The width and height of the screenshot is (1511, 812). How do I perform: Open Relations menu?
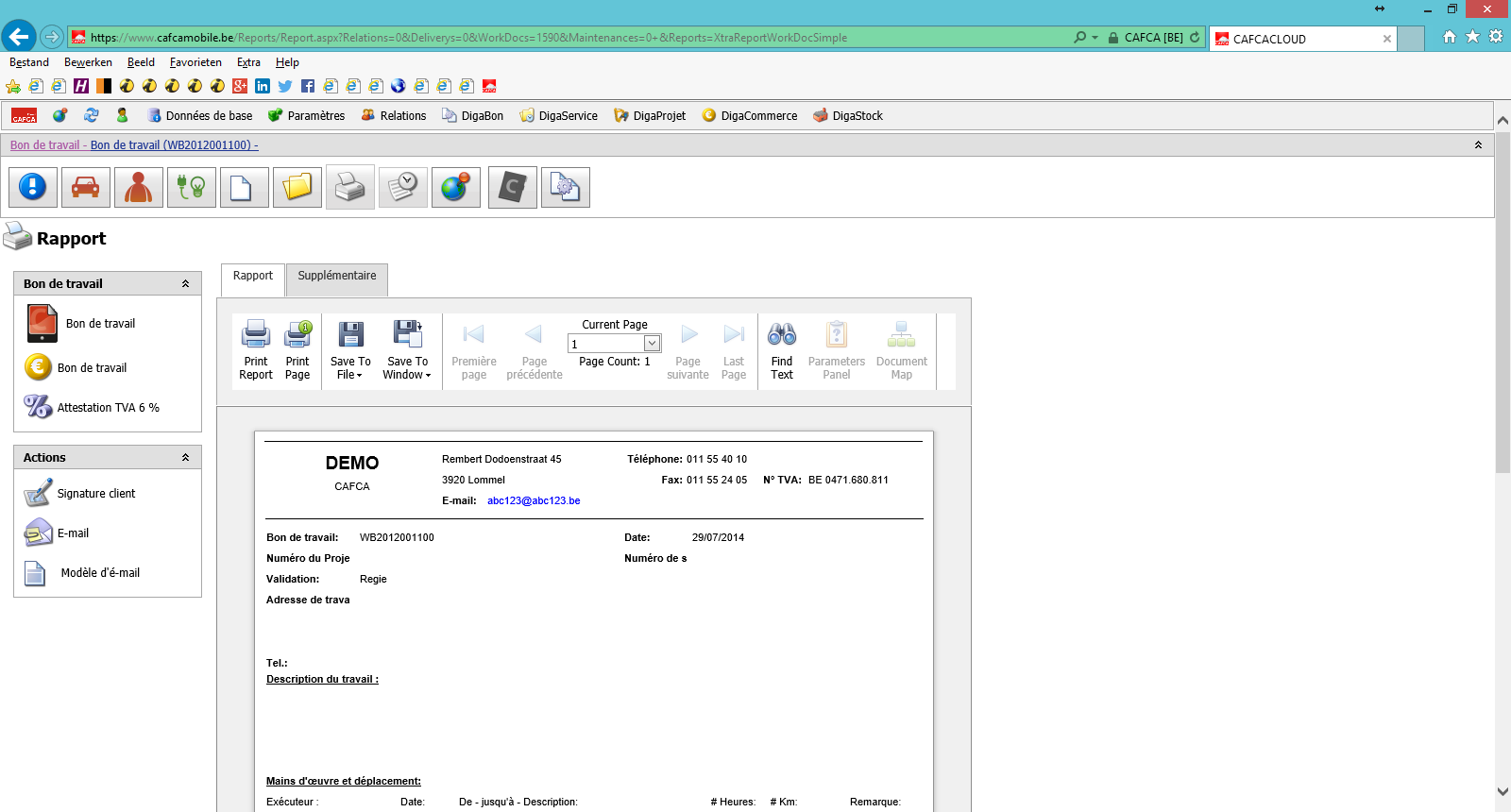(x=393, y=115)
